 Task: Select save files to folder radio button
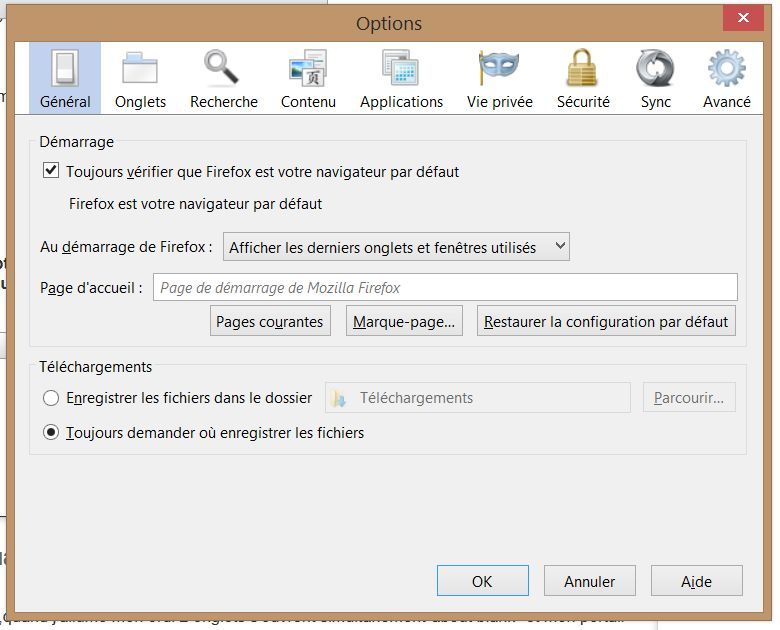[51, 398]
